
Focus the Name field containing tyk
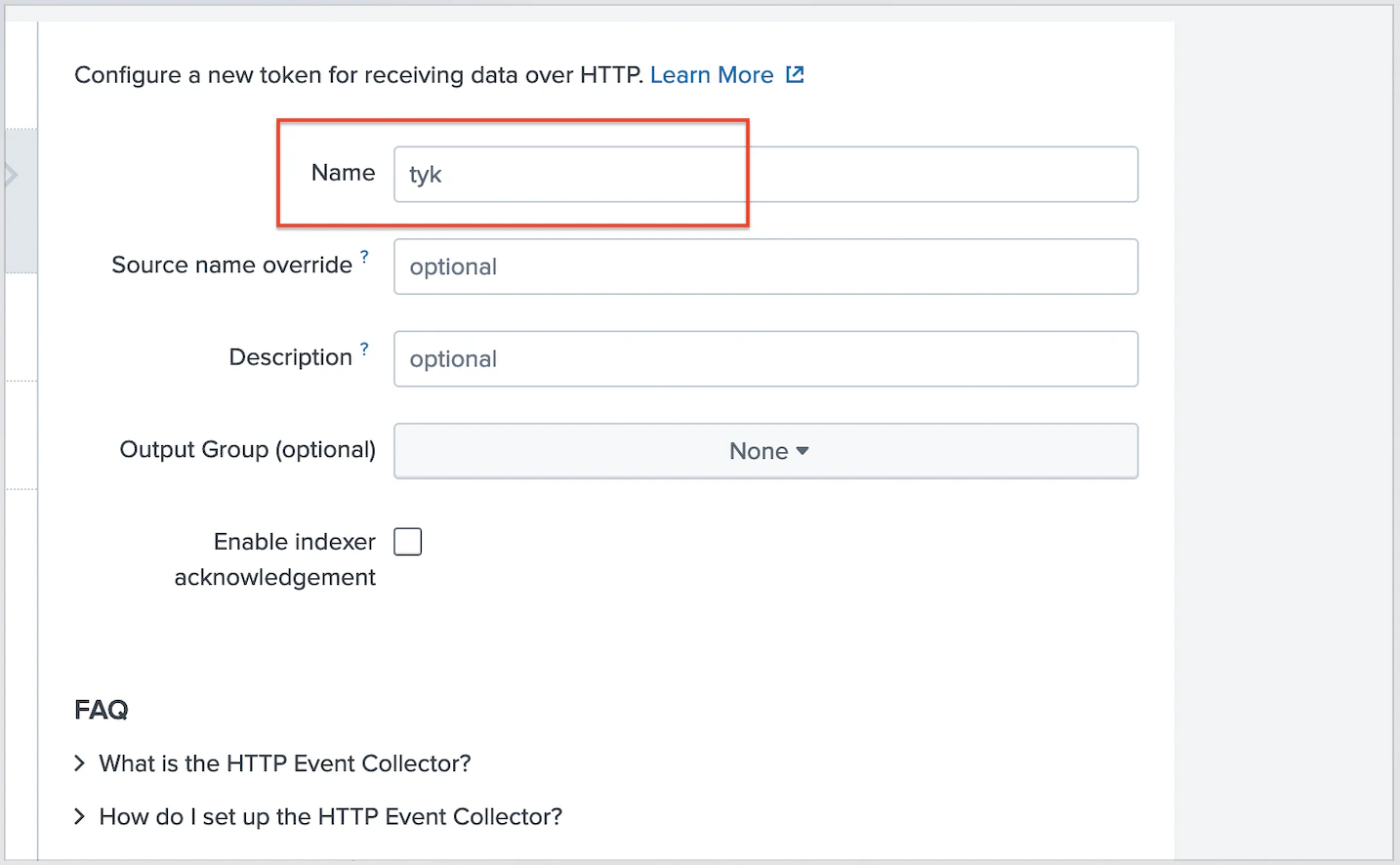pos(765,175)
